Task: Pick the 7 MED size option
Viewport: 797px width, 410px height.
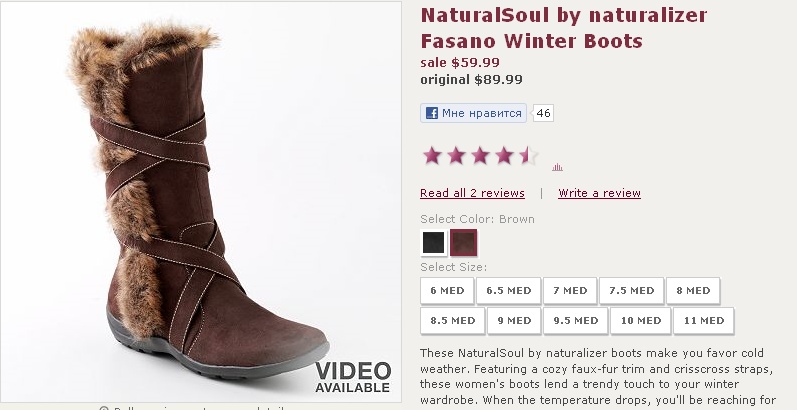Action: (570, 291)
